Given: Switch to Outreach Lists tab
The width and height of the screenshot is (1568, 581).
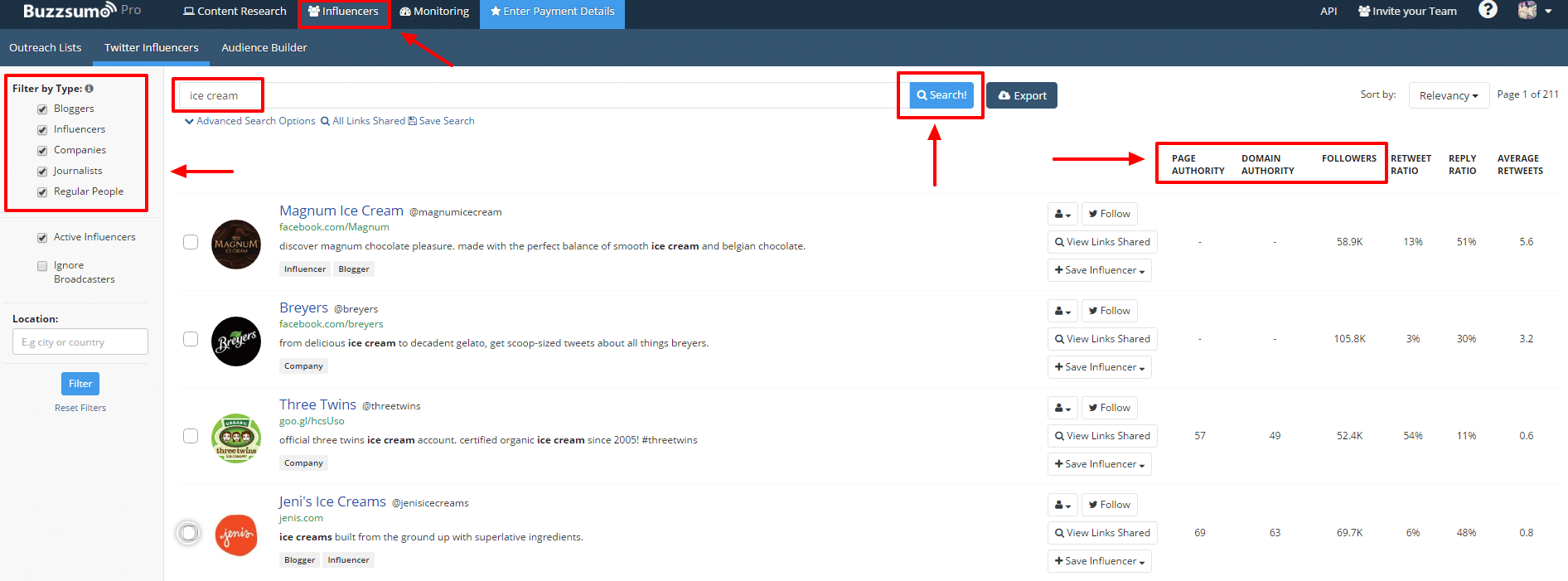Looking at the screenshot, I should [x=46, y=48].
